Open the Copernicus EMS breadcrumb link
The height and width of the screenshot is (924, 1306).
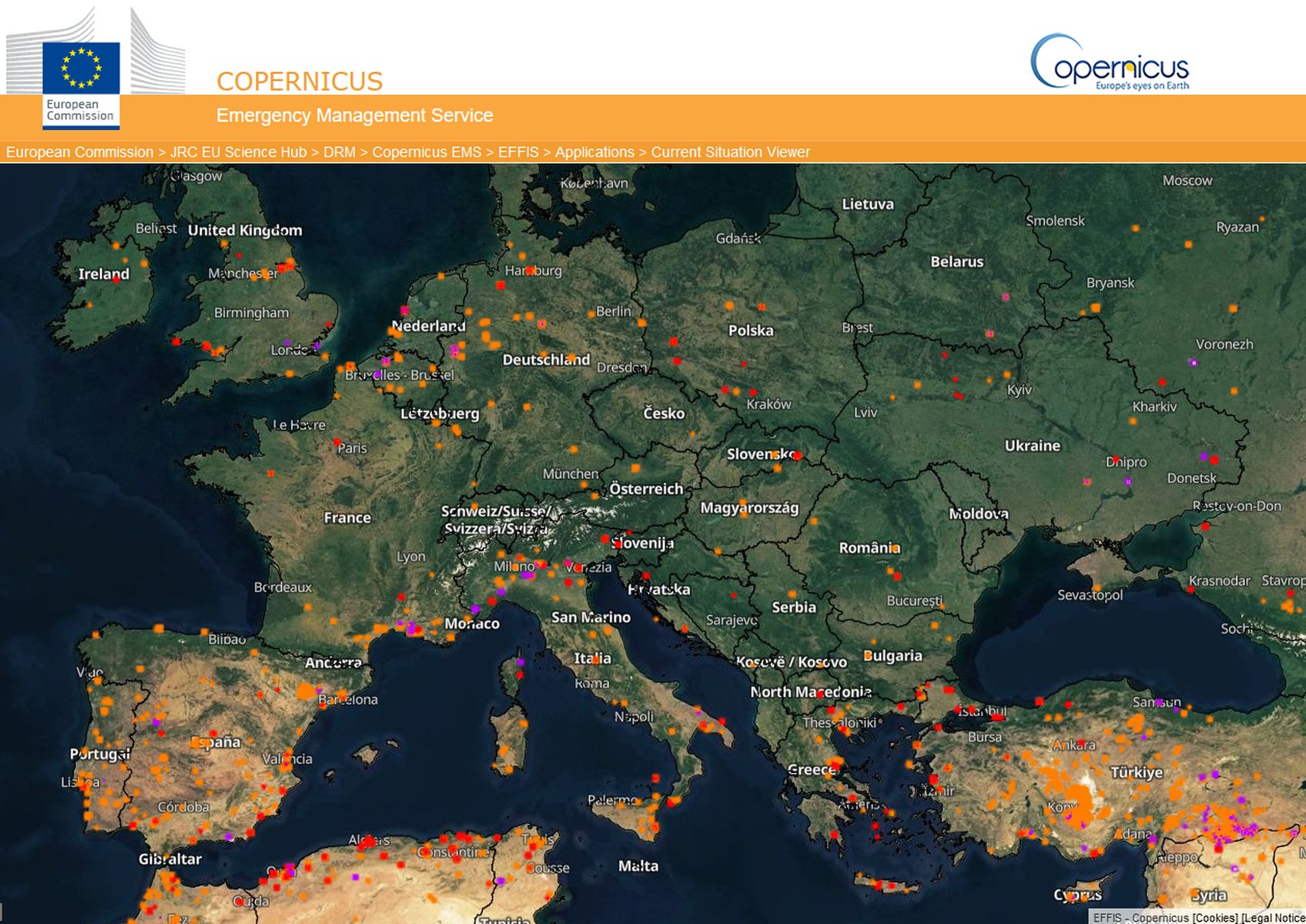click(427, 152)
